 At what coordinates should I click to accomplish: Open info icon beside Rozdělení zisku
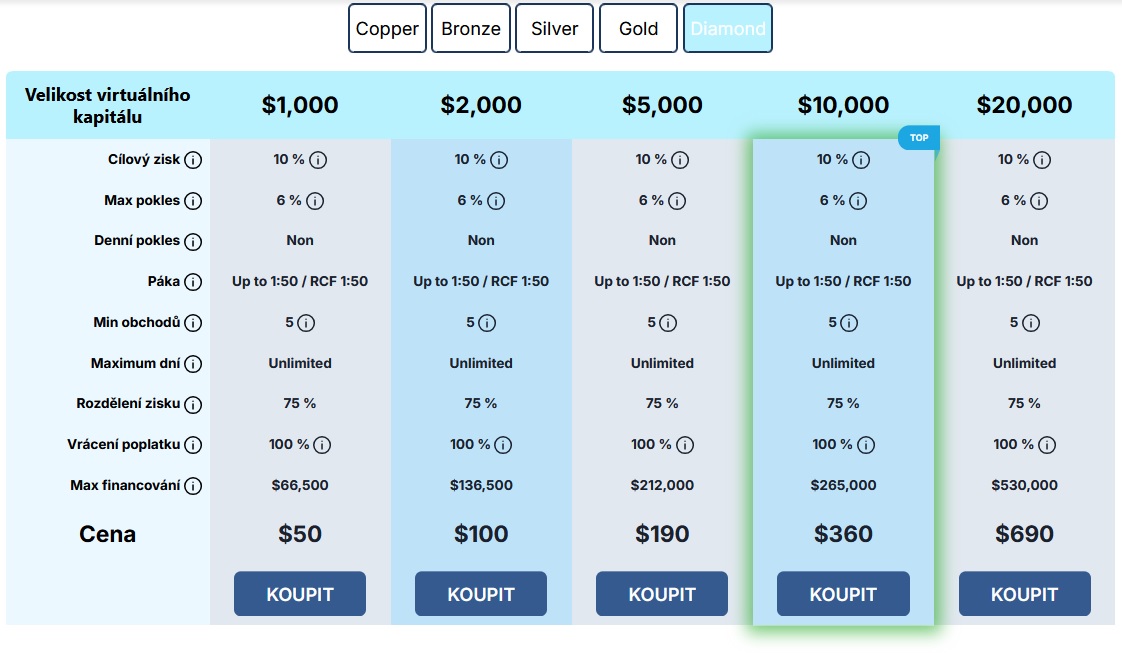(x=193, y=404)
